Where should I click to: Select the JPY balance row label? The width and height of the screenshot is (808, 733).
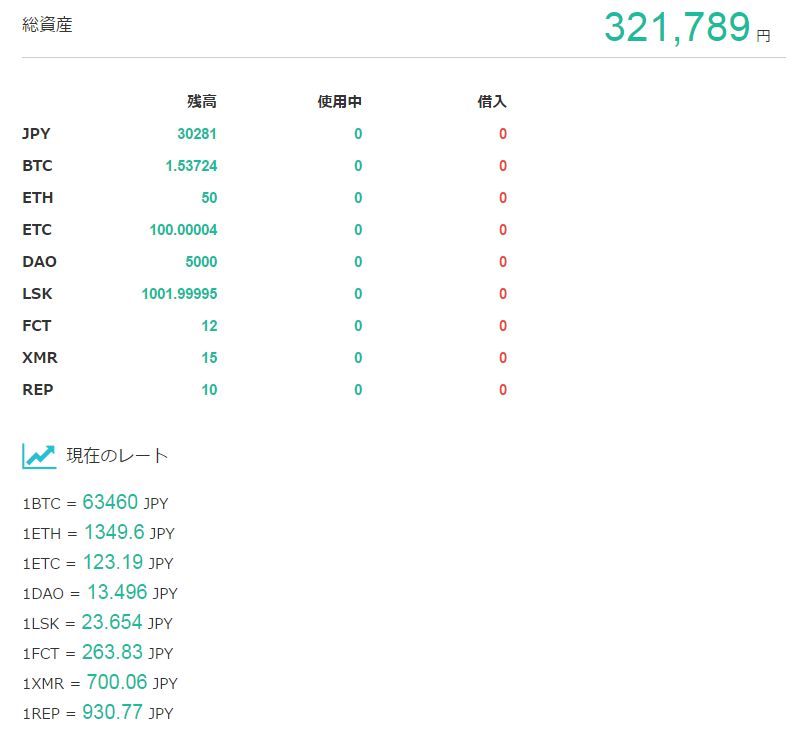click(36, 134)
